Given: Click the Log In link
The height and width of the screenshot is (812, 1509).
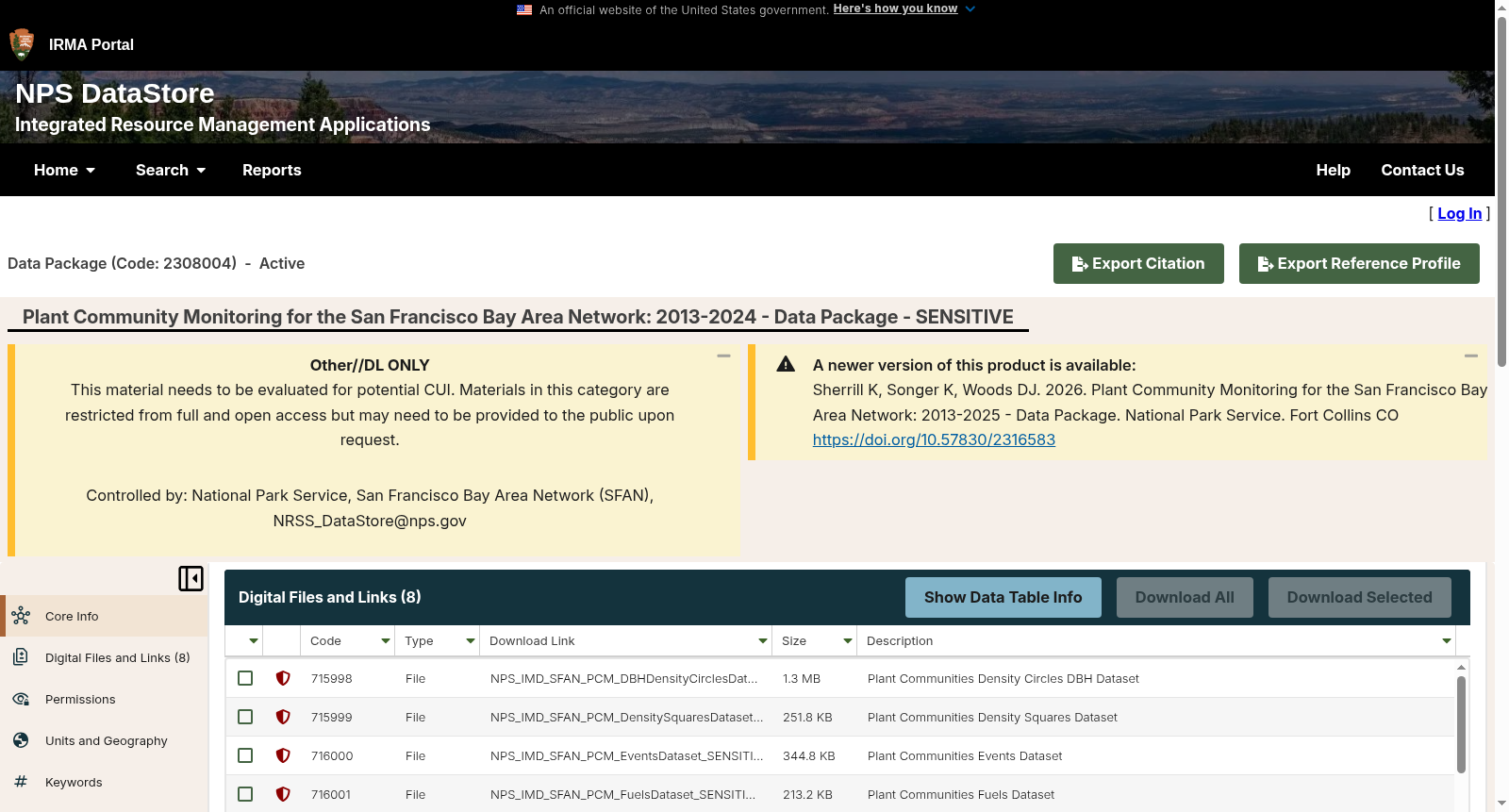Looking at the screenshot, I should point(1460,213).
